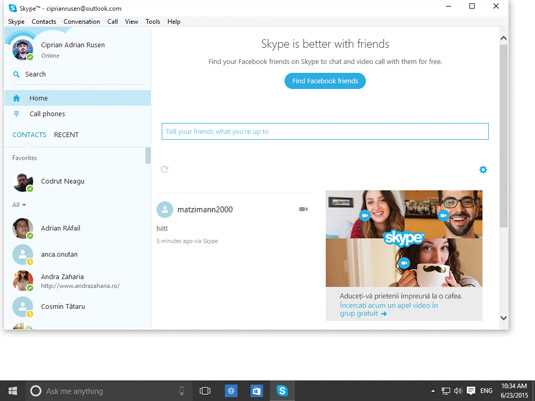Open Call phones entry
This screenshot has height=401, width=535.
tap(77, 114)
